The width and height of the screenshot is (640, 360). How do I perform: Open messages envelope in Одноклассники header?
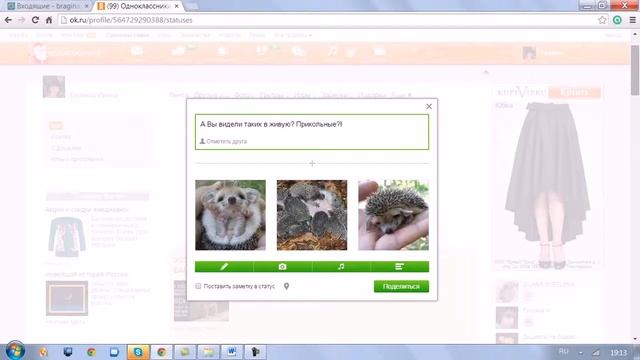pos(137,51)
